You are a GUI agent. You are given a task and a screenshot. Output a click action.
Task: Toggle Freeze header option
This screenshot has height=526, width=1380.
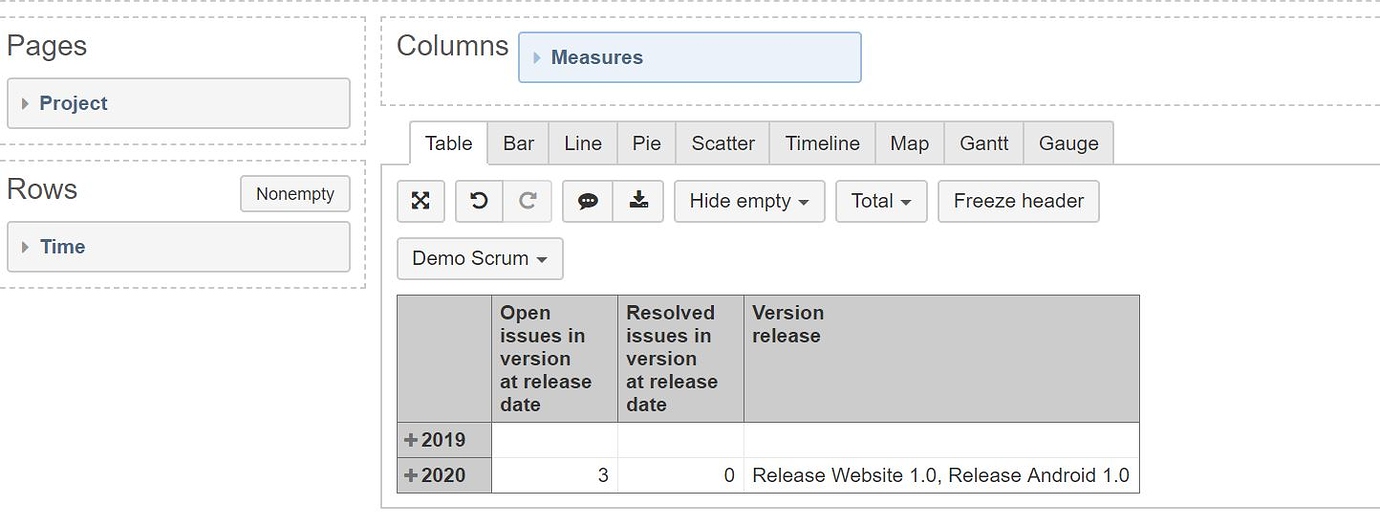[1018, 201]
